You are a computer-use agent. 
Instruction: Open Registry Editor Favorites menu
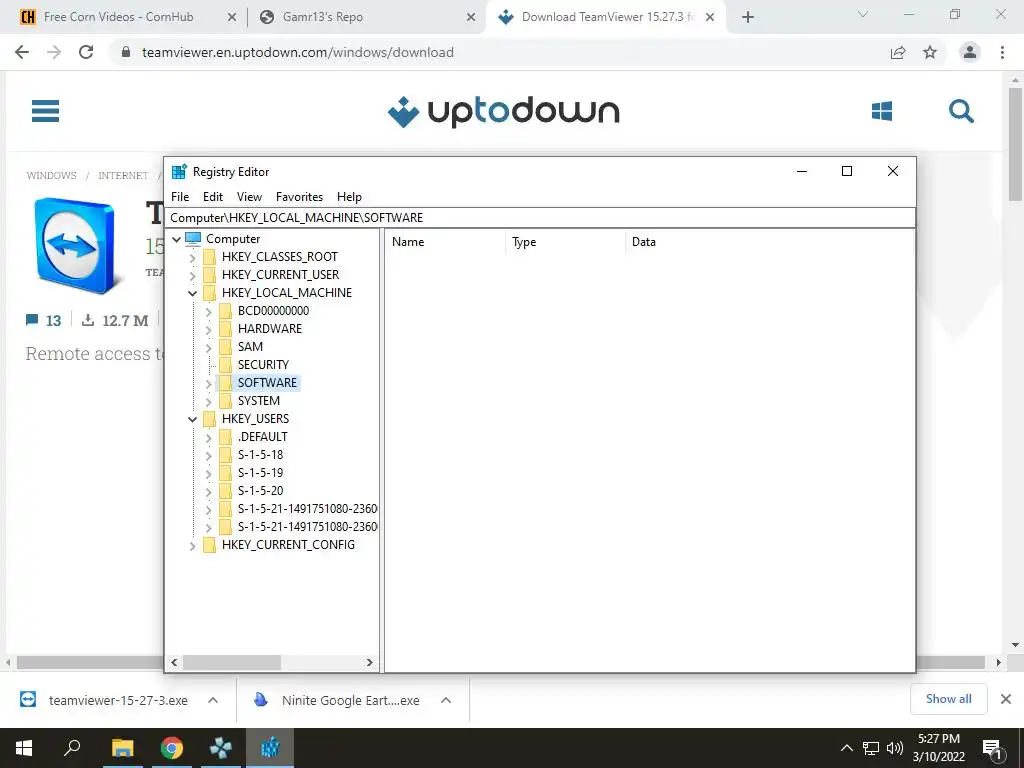299,197
